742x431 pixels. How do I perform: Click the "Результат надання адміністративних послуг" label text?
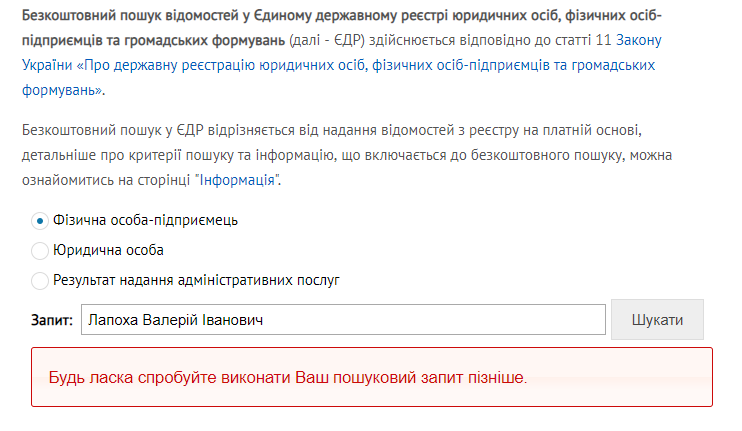tap(196, 281)
